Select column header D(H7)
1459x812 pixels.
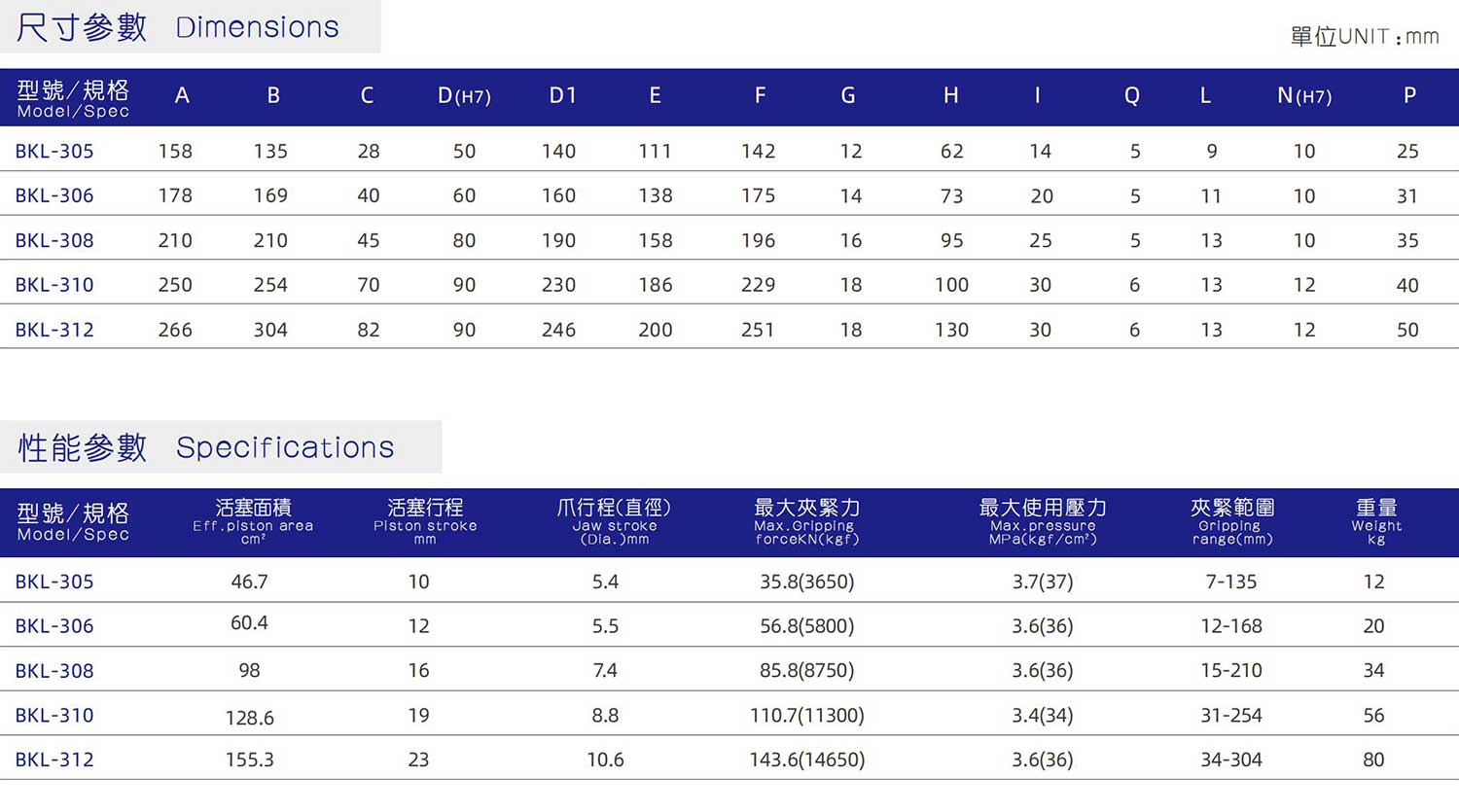point(464,95)
